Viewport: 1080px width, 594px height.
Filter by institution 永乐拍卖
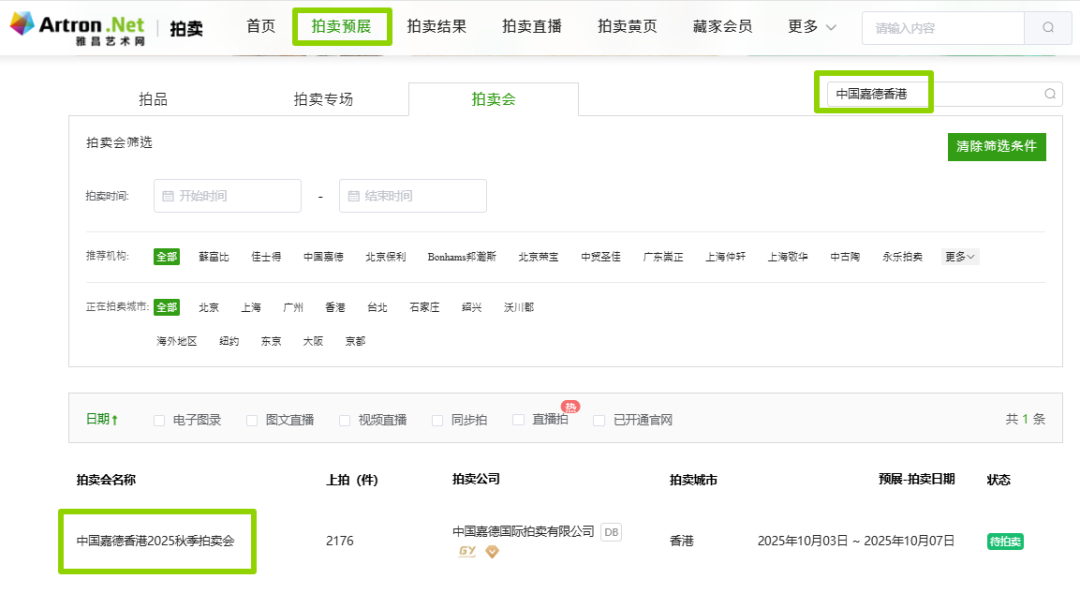pos(902,257)
